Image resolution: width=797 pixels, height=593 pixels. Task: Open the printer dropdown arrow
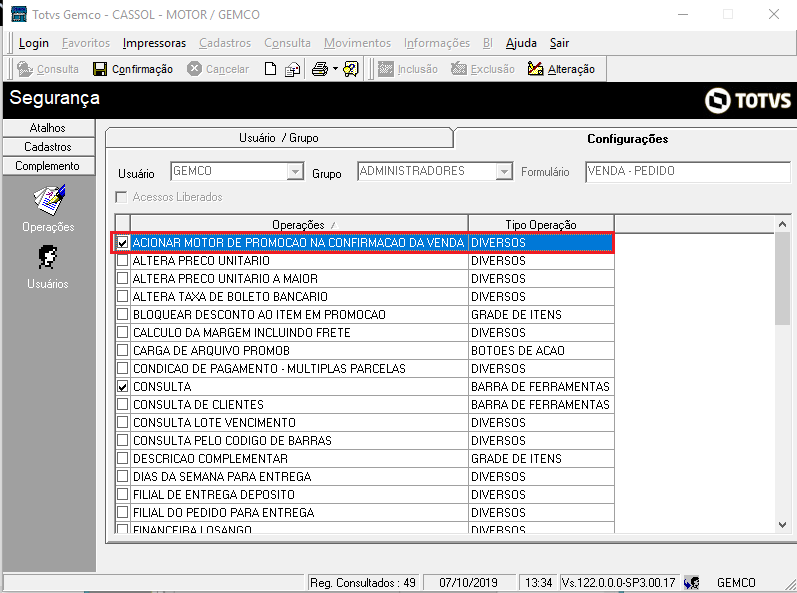tap(335, 69)
